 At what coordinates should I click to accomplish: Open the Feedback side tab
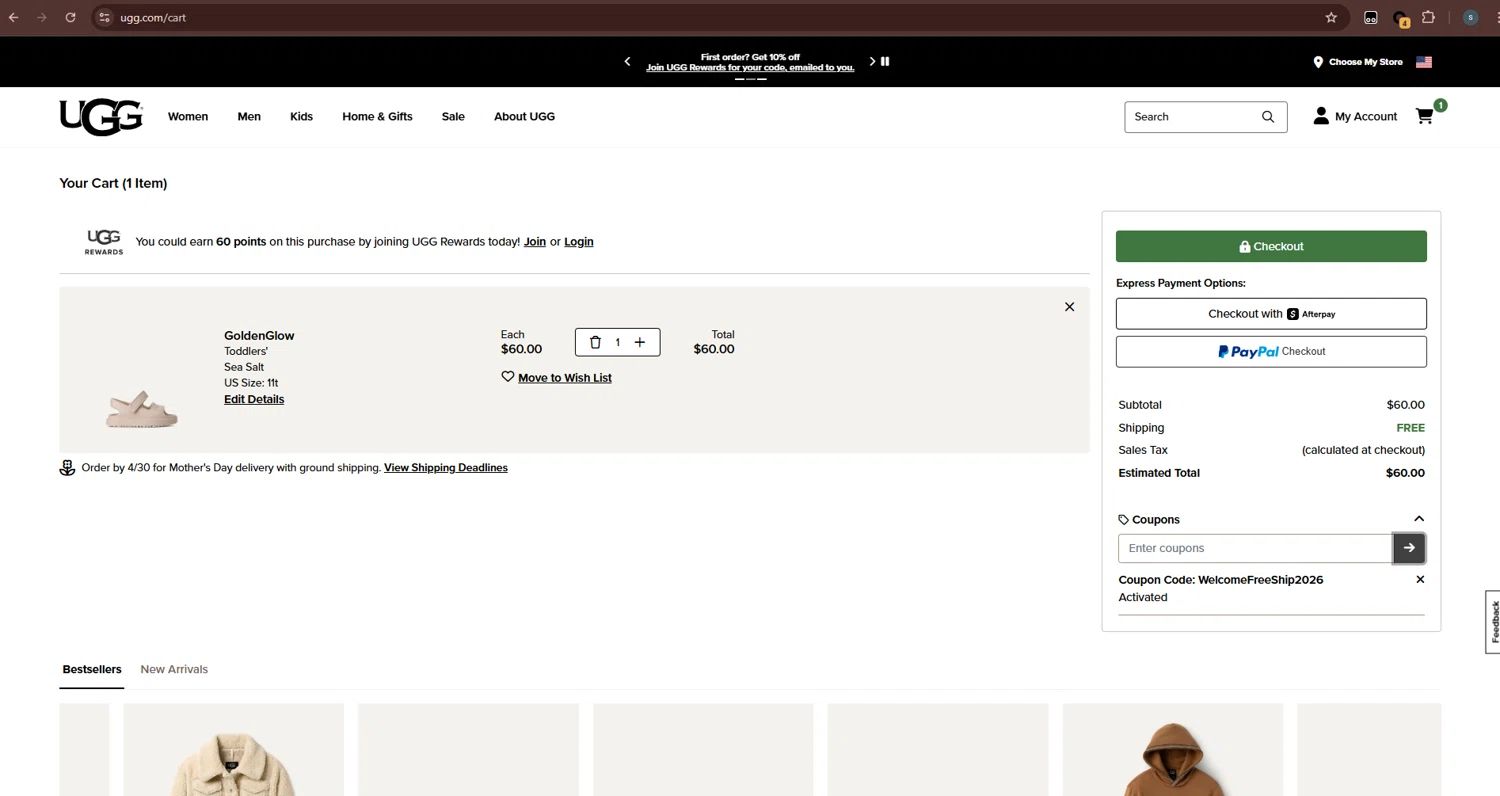point(1493,622)
